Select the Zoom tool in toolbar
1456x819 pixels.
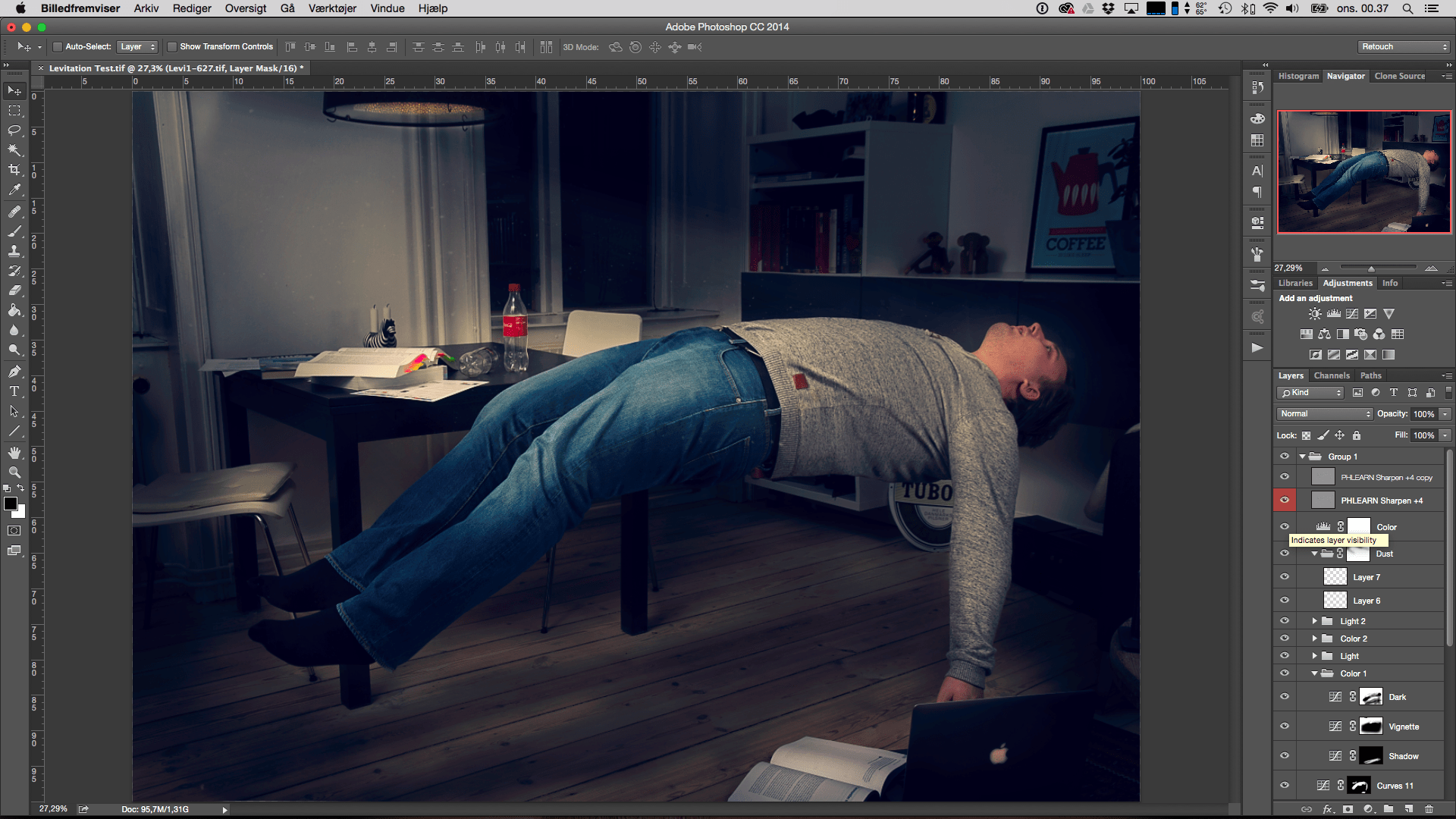coord(14,472)
